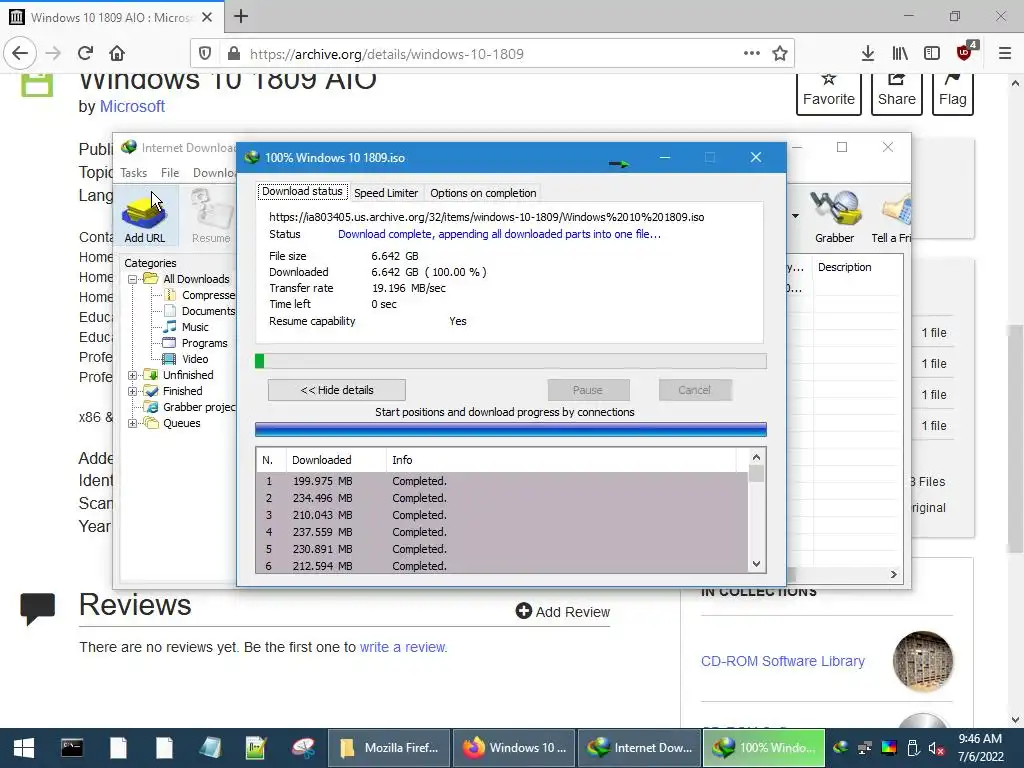The image size is (1024, 768).
Task: Open a new Firefox tab with plus
Action: (x=241, y=16)
